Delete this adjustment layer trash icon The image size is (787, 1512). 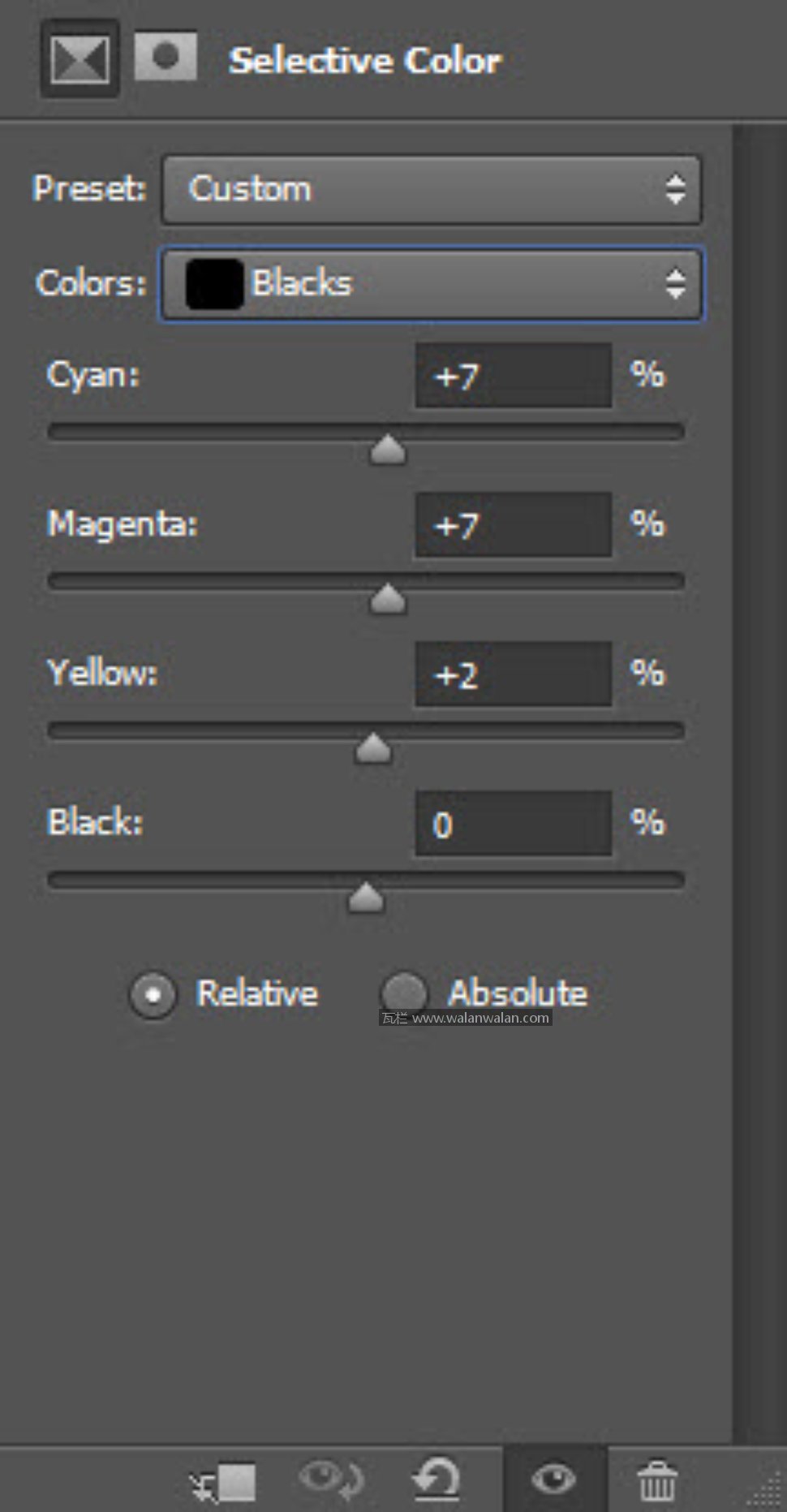click(x=657, y=1481)
